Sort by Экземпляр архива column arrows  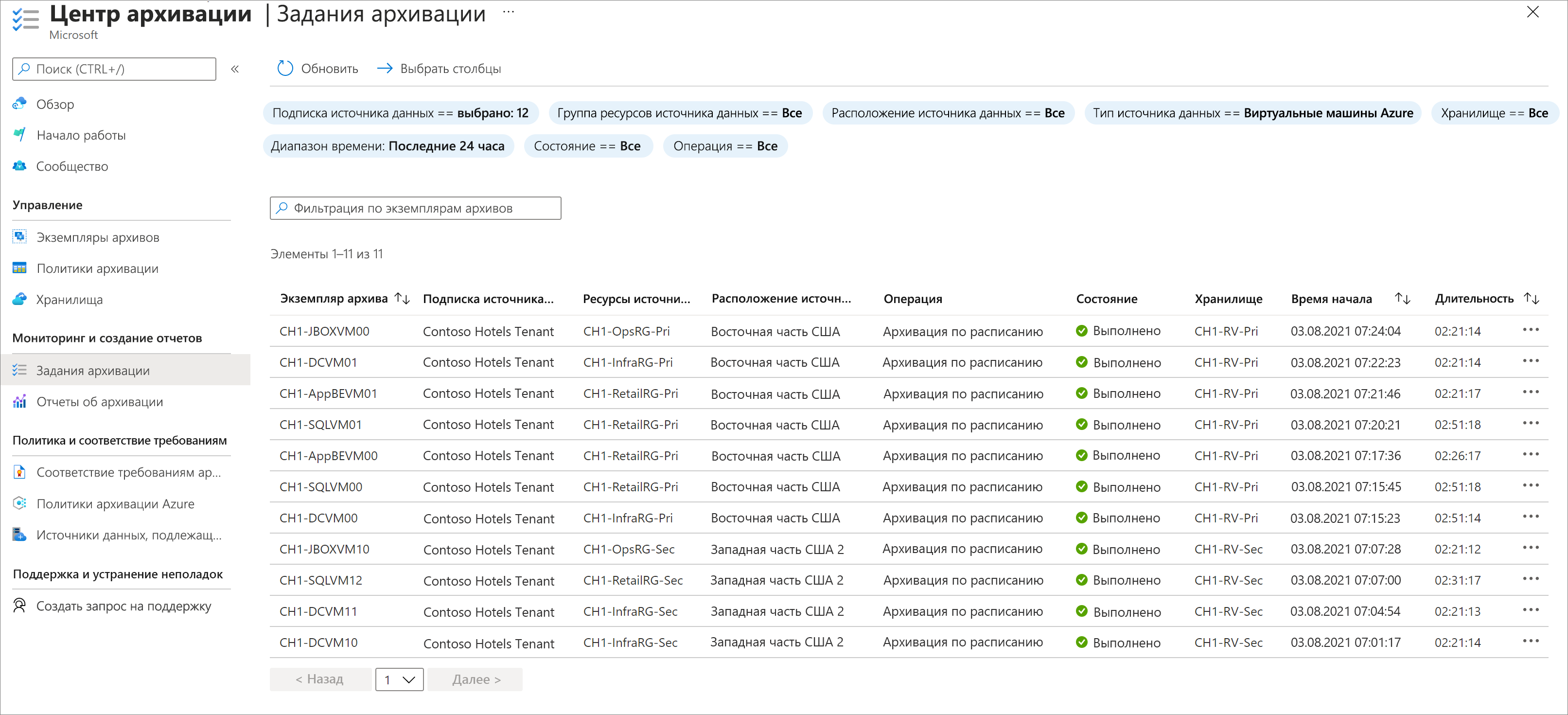[x=403, y=299]
